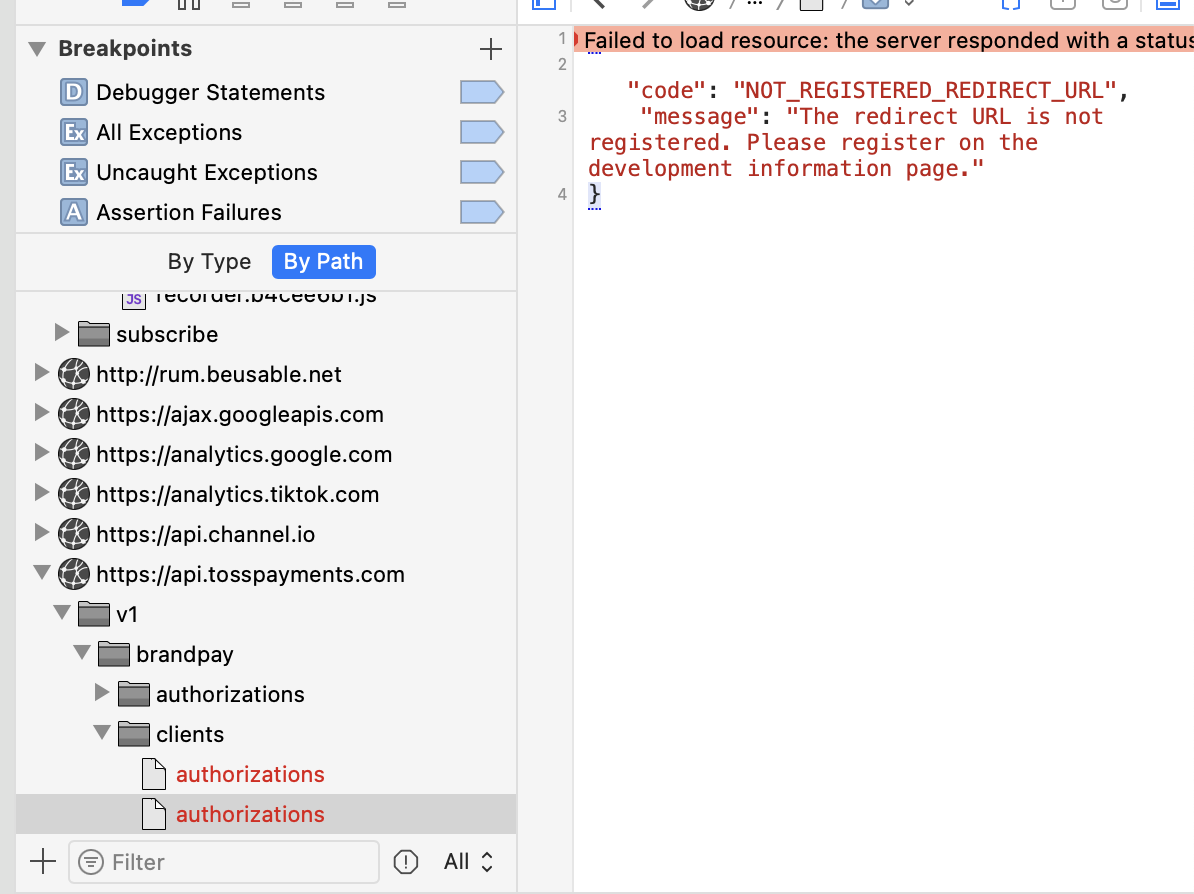Toggle the Assertion Failures breakpoint marker

pos(481,212)
